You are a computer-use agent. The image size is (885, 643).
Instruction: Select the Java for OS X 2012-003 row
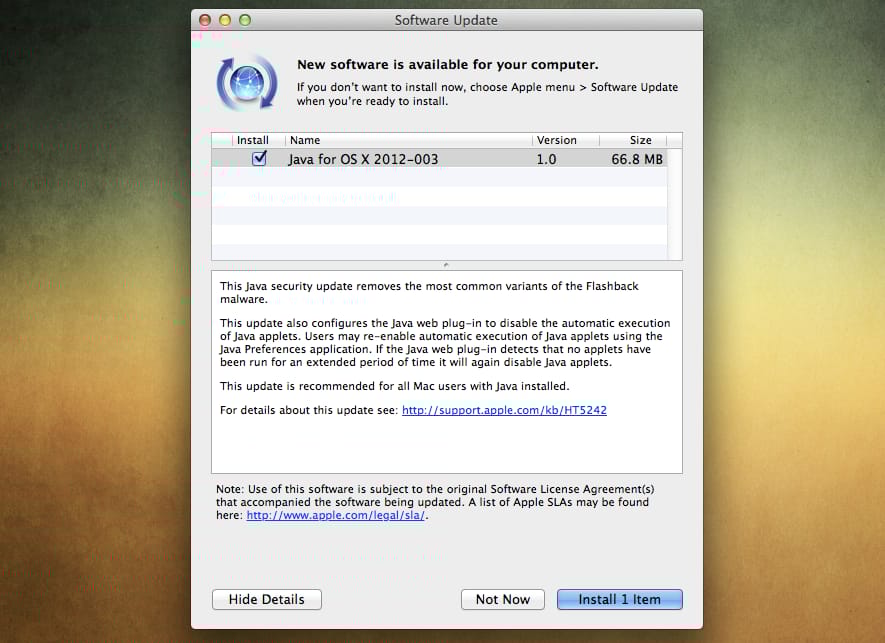tap(440, 159)
